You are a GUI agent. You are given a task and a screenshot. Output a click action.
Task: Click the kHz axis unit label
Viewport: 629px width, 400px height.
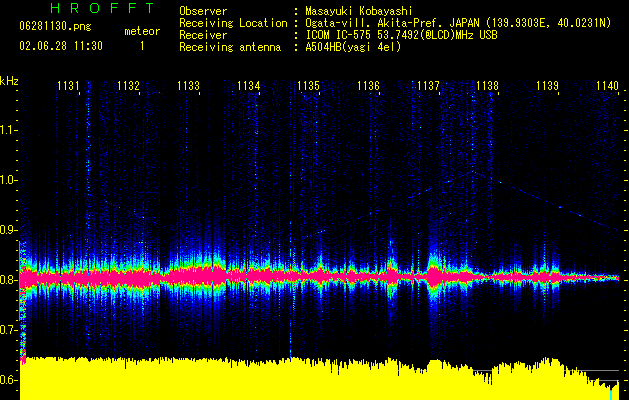9,81
